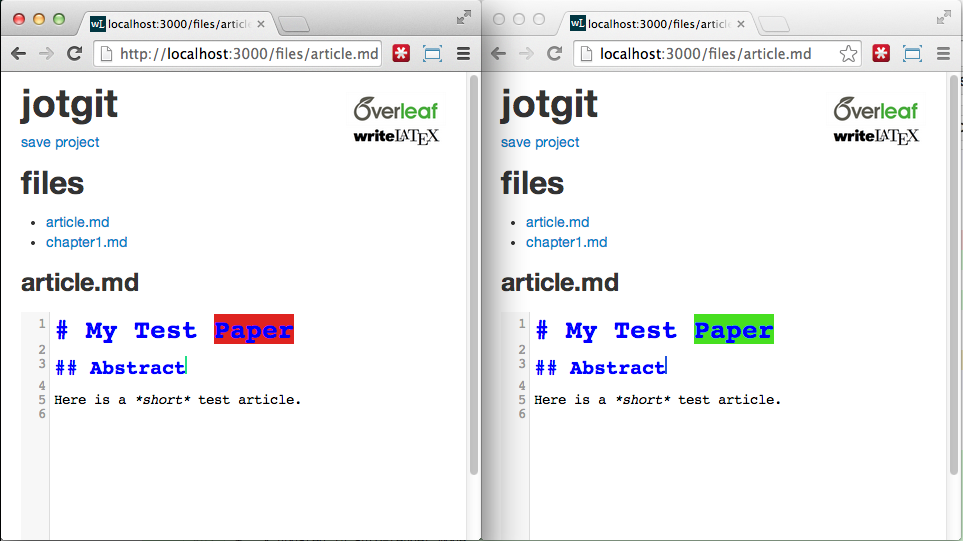
Task: Zoom left window with green button
Action: 59,19
